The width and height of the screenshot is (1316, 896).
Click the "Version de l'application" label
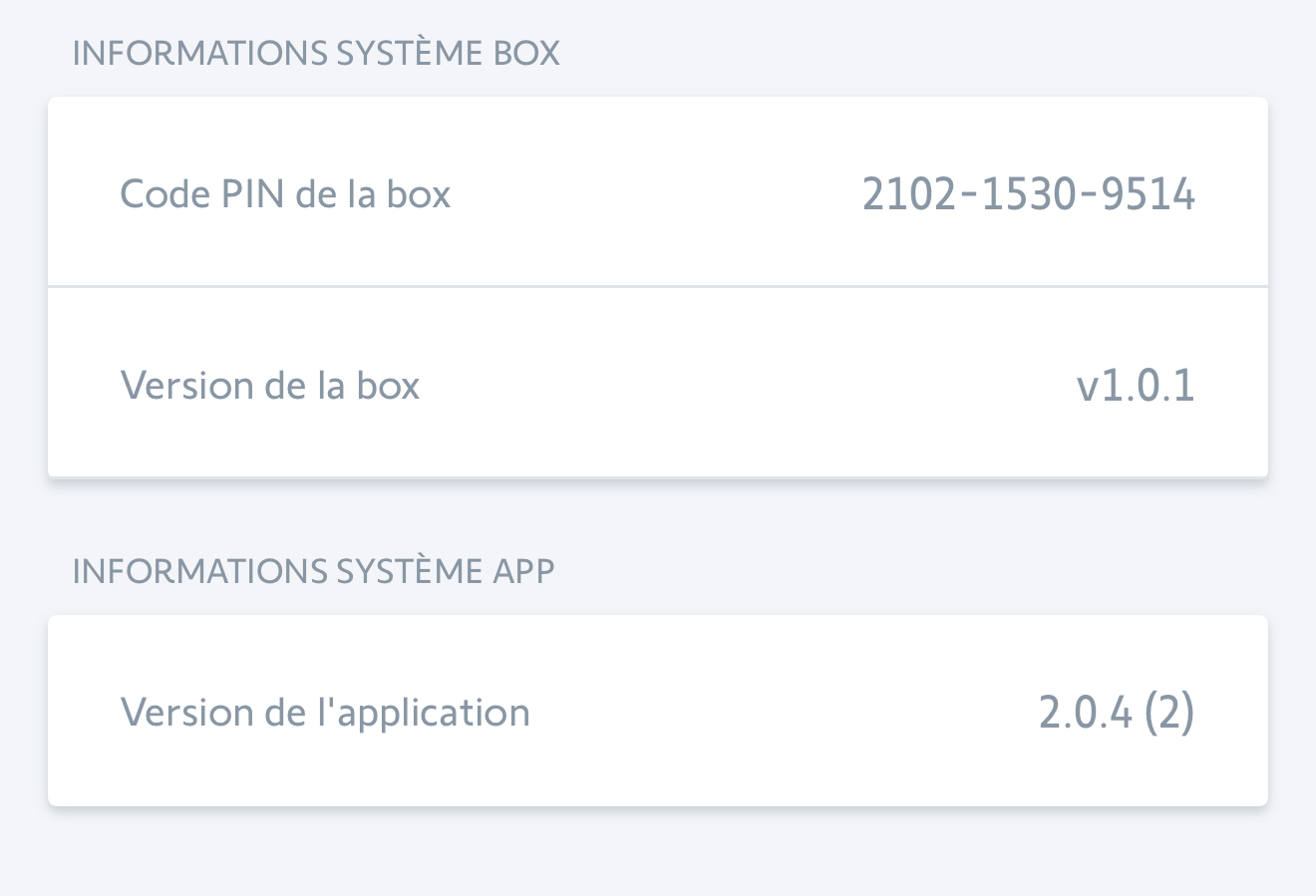point(325,713)
